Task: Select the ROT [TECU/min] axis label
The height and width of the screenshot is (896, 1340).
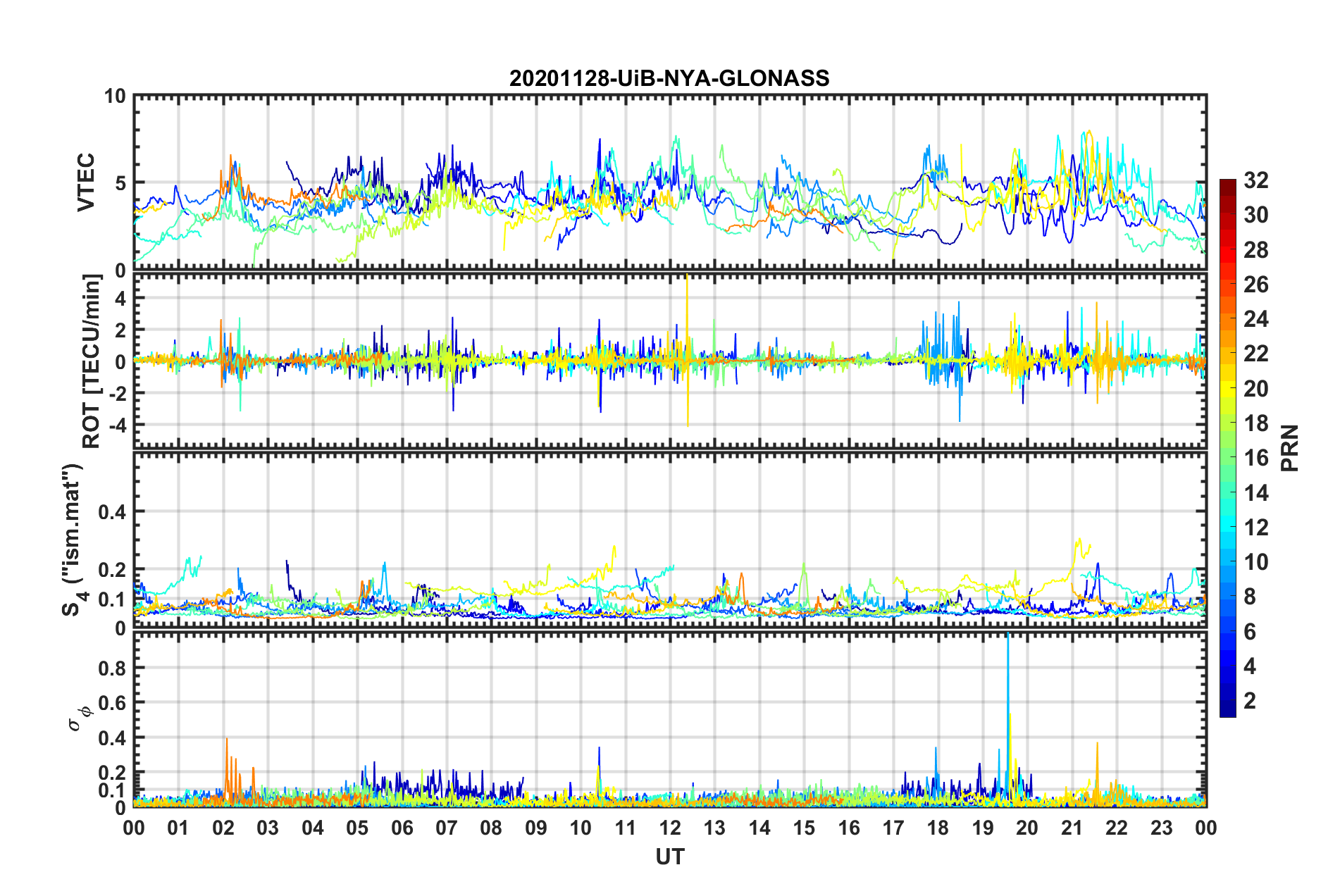Action: click(92, 361)
